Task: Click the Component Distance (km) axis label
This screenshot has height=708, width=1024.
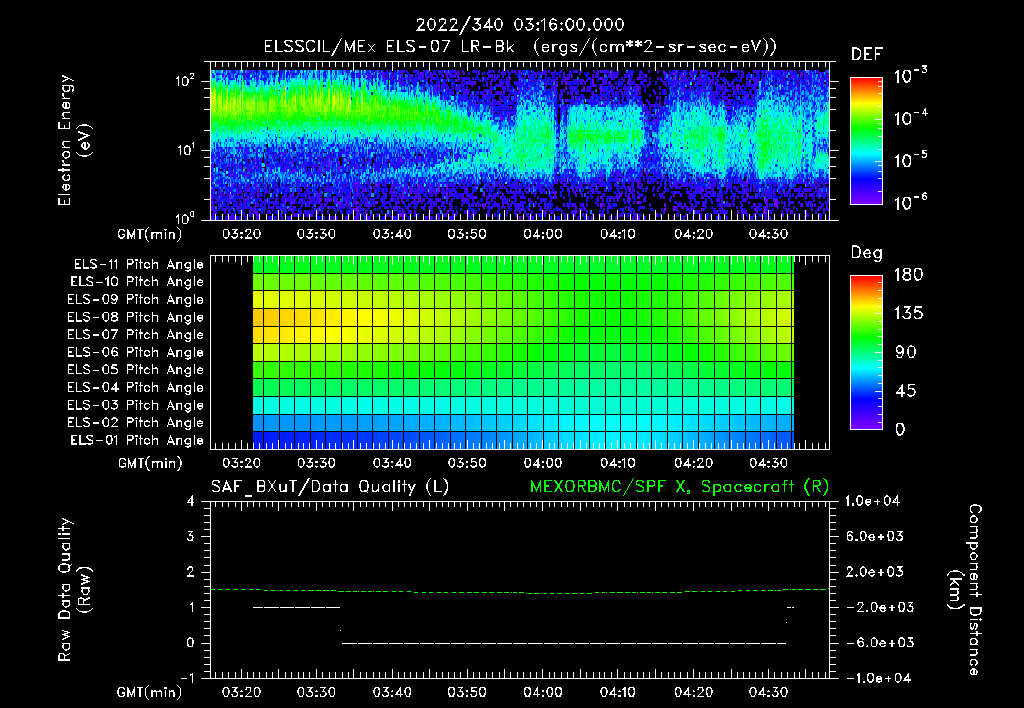Action: pyautogui.click(x=965, y=590)
